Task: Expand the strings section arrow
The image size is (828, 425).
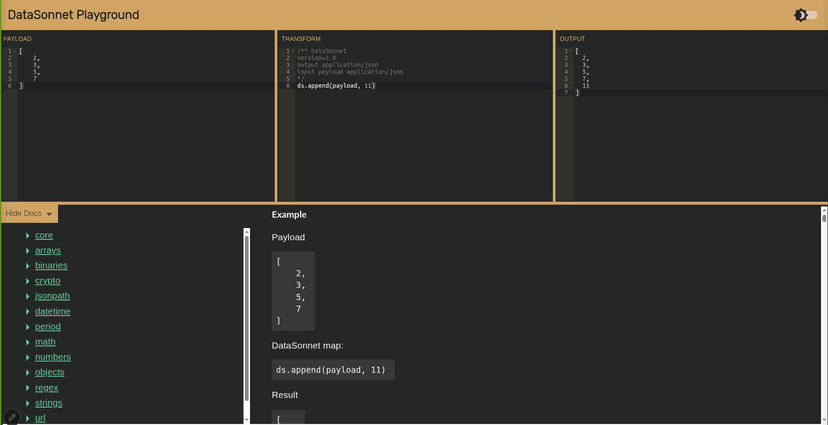Action: [28, 403]
